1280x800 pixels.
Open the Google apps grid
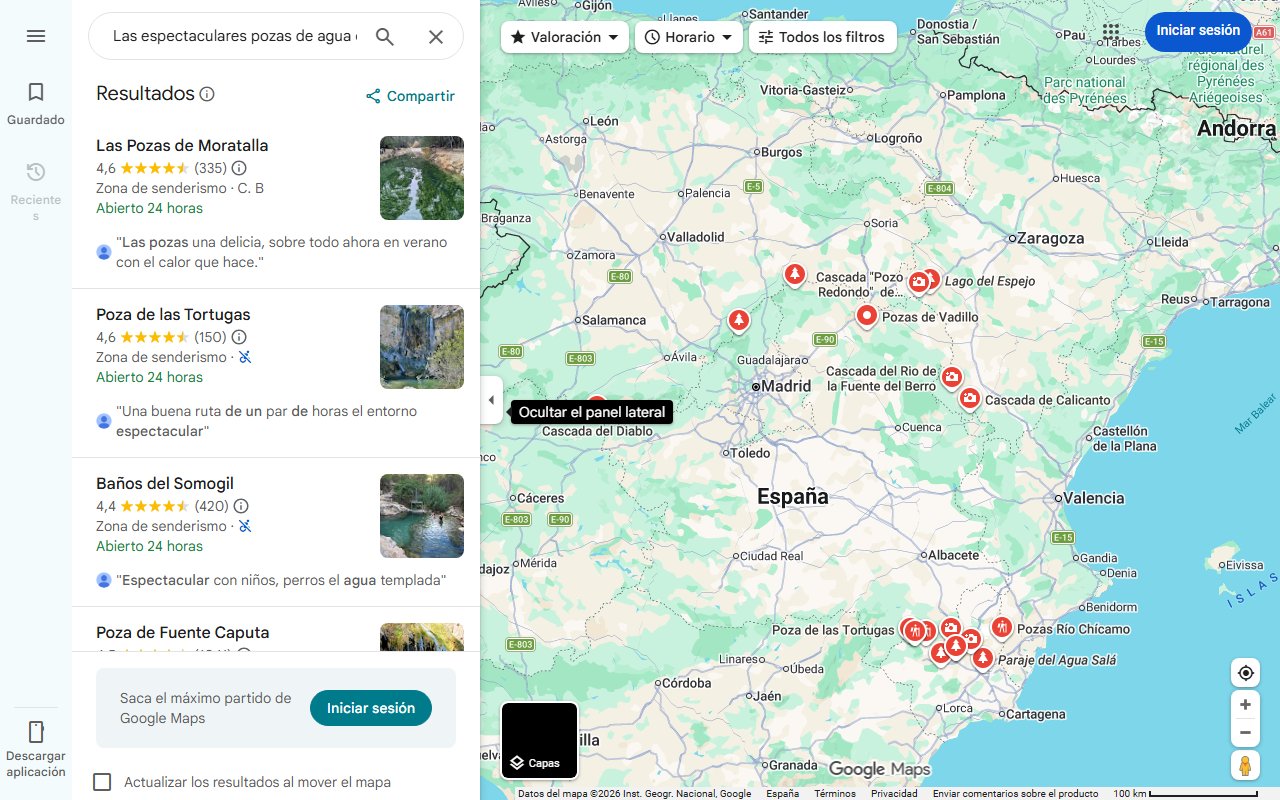pyautogui.click(x=1111, y=31)
